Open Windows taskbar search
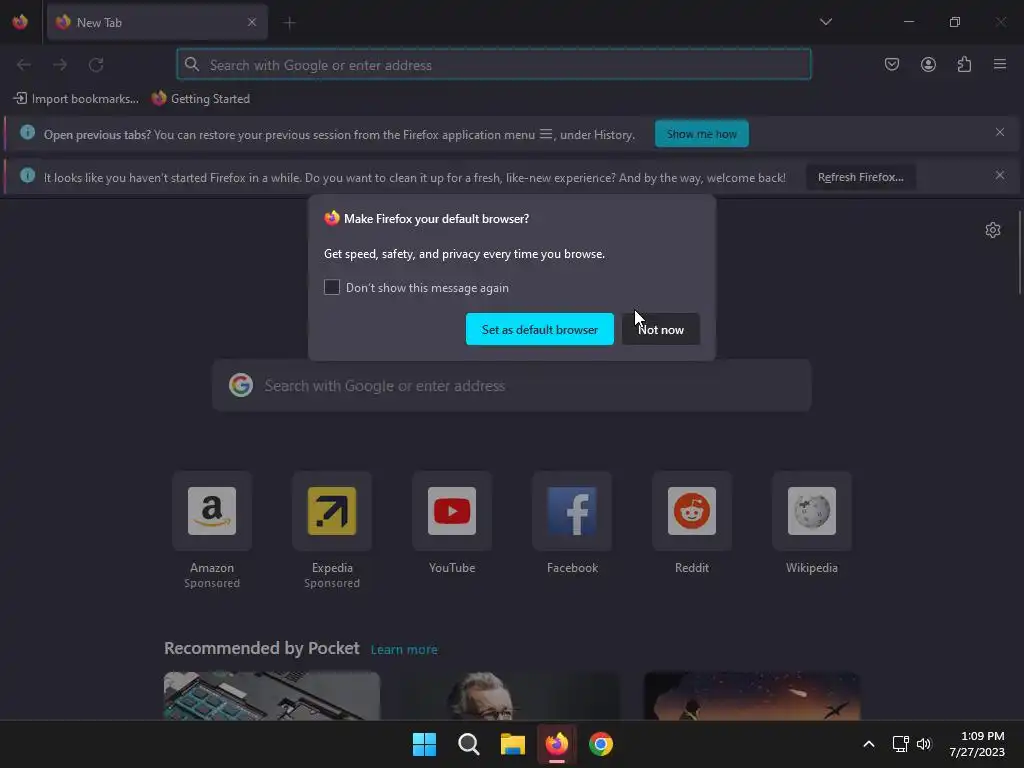1024x768 pixels. (468, 744)
